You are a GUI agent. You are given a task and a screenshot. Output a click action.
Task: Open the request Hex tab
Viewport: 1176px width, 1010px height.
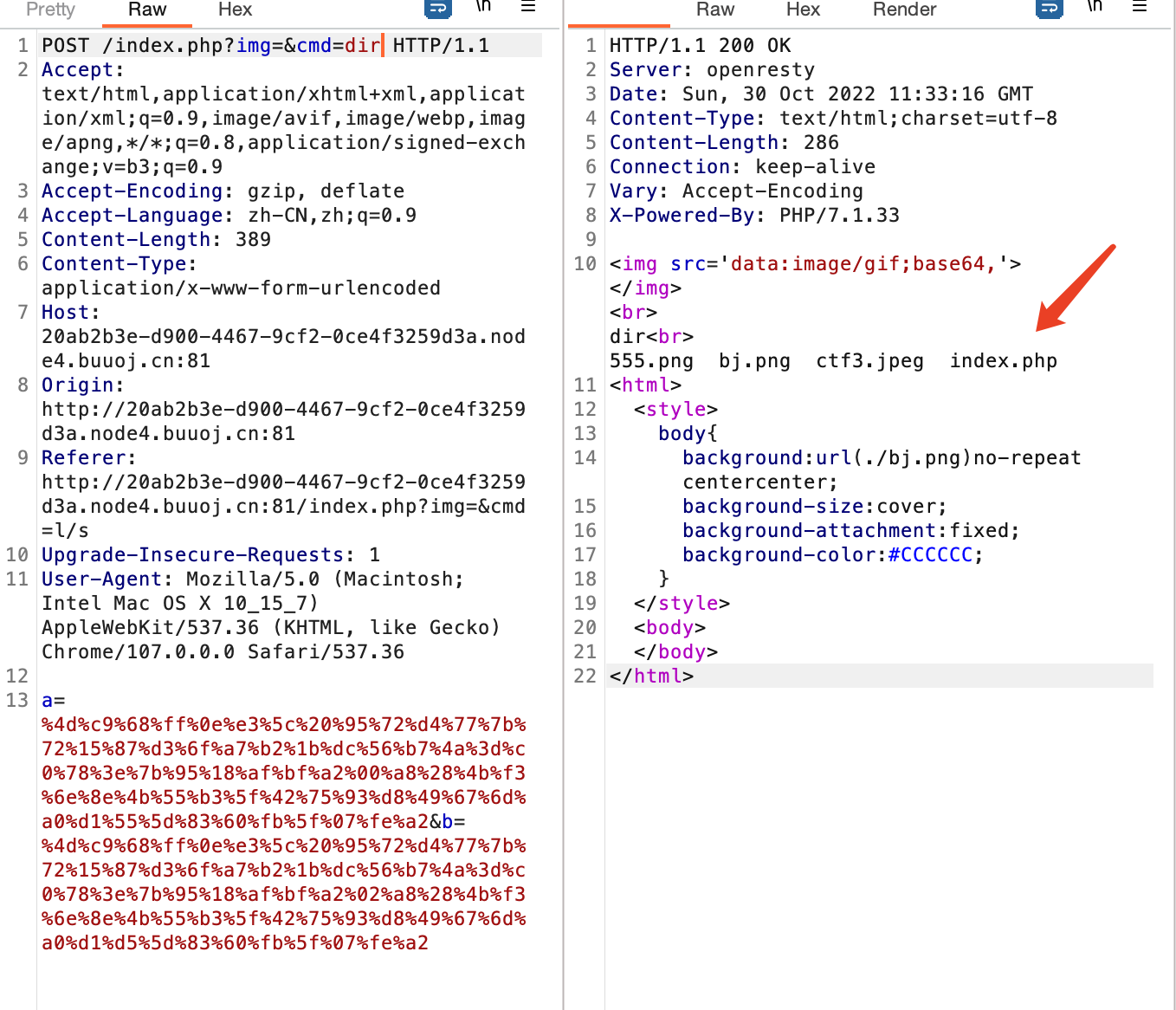coord(235,10)
